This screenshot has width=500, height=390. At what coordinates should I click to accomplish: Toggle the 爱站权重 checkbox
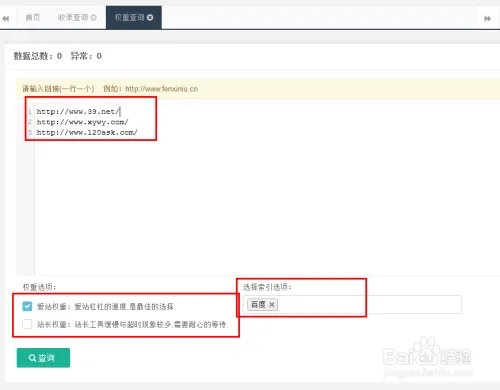(27, 306)
